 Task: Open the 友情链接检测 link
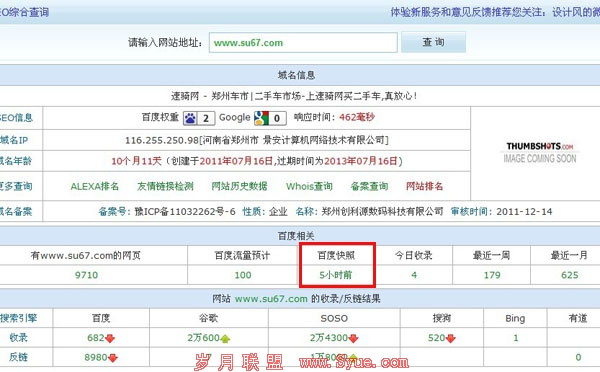tap(165, 186)
